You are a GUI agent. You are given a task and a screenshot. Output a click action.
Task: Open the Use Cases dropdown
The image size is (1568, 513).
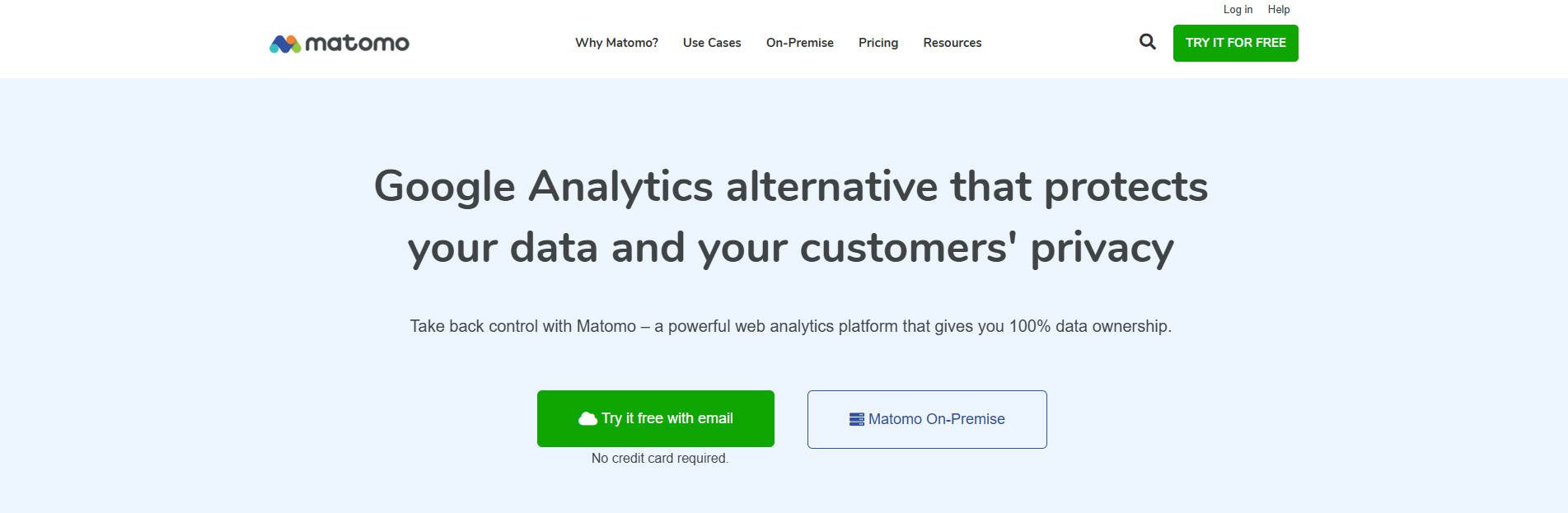pyautogui.click(x=712, y=43)
